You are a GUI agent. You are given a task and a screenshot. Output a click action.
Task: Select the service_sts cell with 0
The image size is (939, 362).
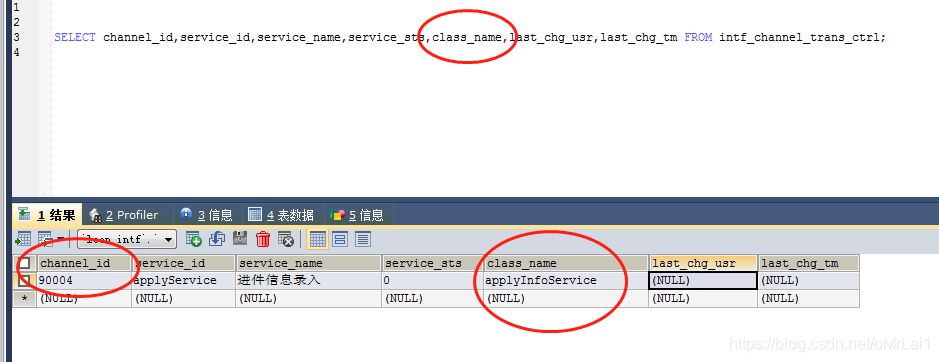tap(432, 280)
